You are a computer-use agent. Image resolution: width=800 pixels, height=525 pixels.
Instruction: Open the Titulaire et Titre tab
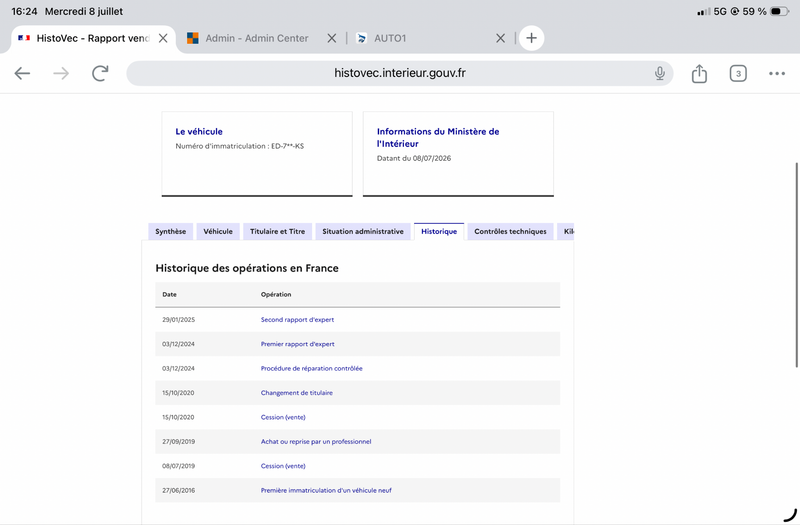coord(277,232)
